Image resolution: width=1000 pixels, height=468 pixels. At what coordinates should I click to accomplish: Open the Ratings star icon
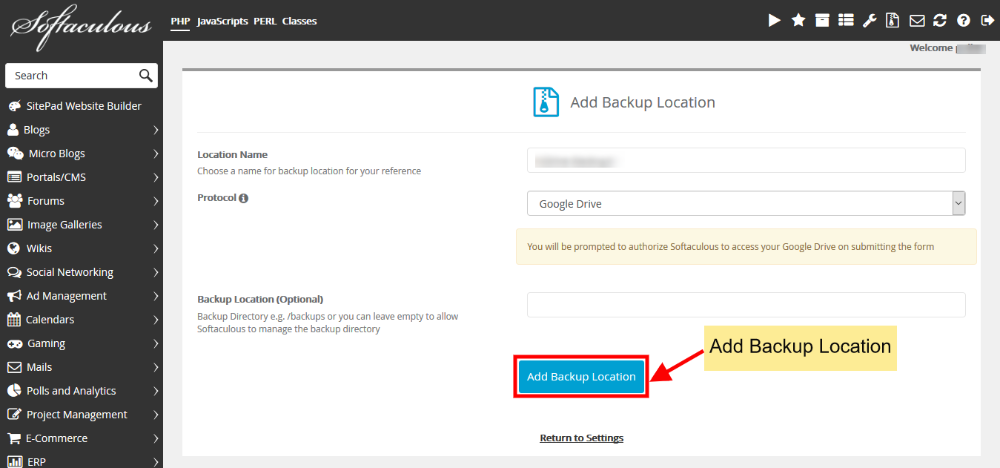[x=798, y=21]
